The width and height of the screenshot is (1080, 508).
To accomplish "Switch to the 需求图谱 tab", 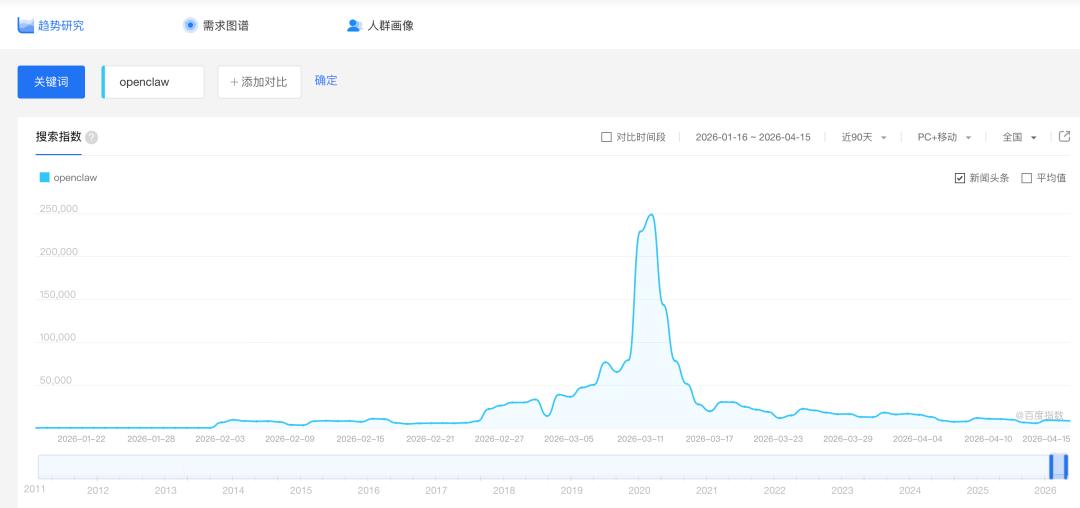I will [225, 25].
